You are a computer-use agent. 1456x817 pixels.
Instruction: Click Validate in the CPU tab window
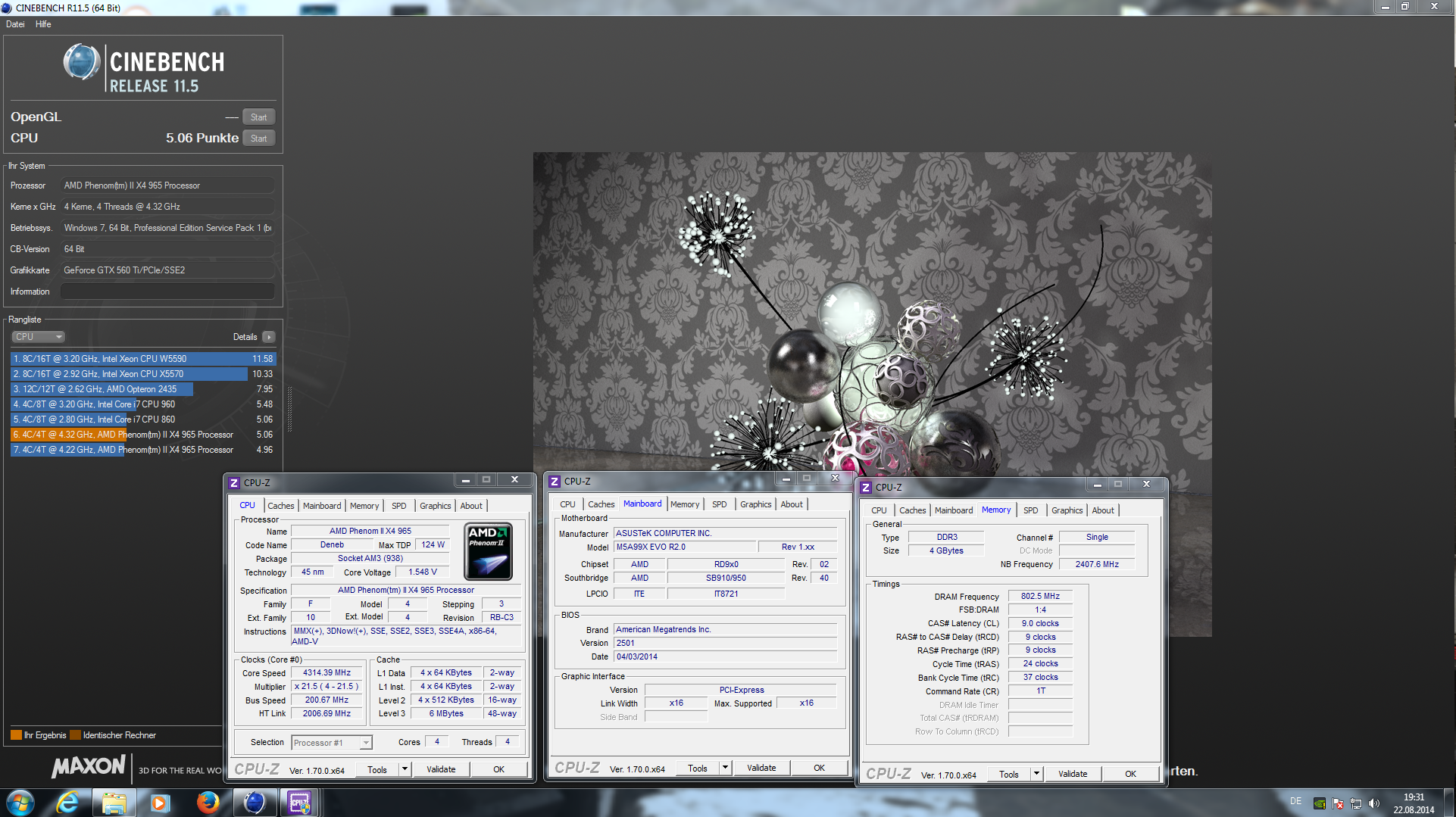click(x=441, y=769)
